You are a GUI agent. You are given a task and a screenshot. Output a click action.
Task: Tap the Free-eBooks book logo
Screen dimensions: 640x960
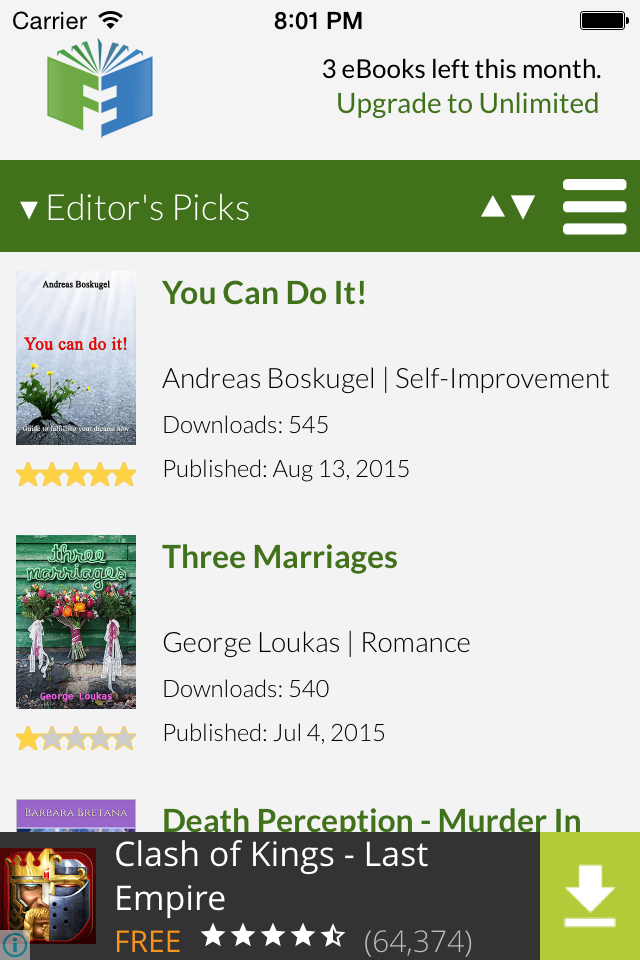pyautogui.click(x=100, y=88)
